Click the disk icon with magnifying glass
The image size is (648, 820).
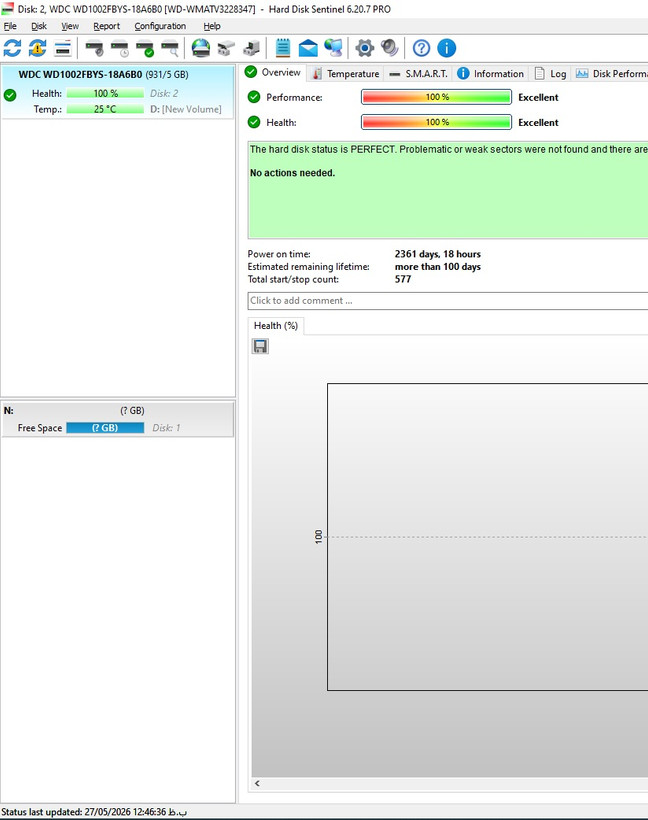point(169,48)
